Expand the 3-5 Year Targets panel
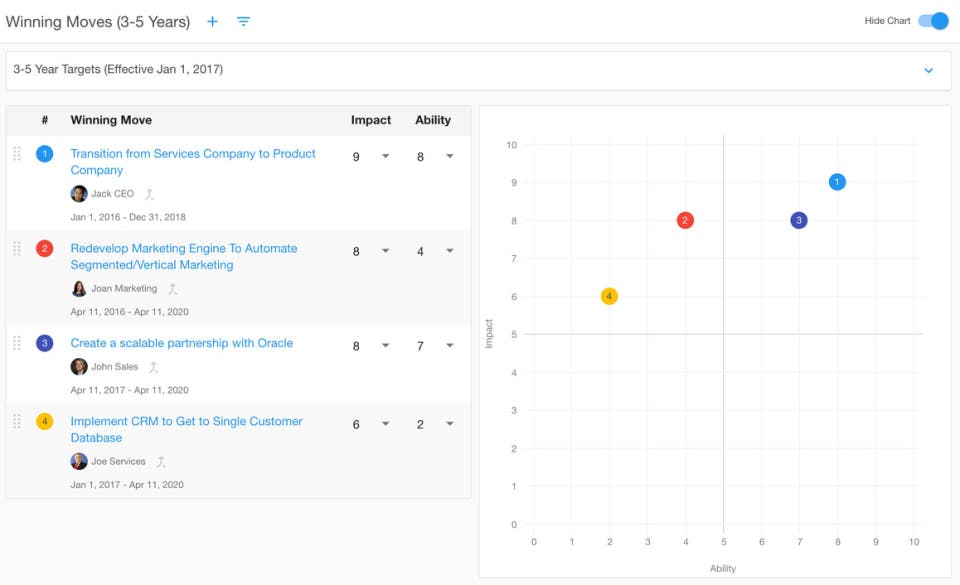Image resolution: width=960 pixels, height=585 pixels. (x=928, y=70)
